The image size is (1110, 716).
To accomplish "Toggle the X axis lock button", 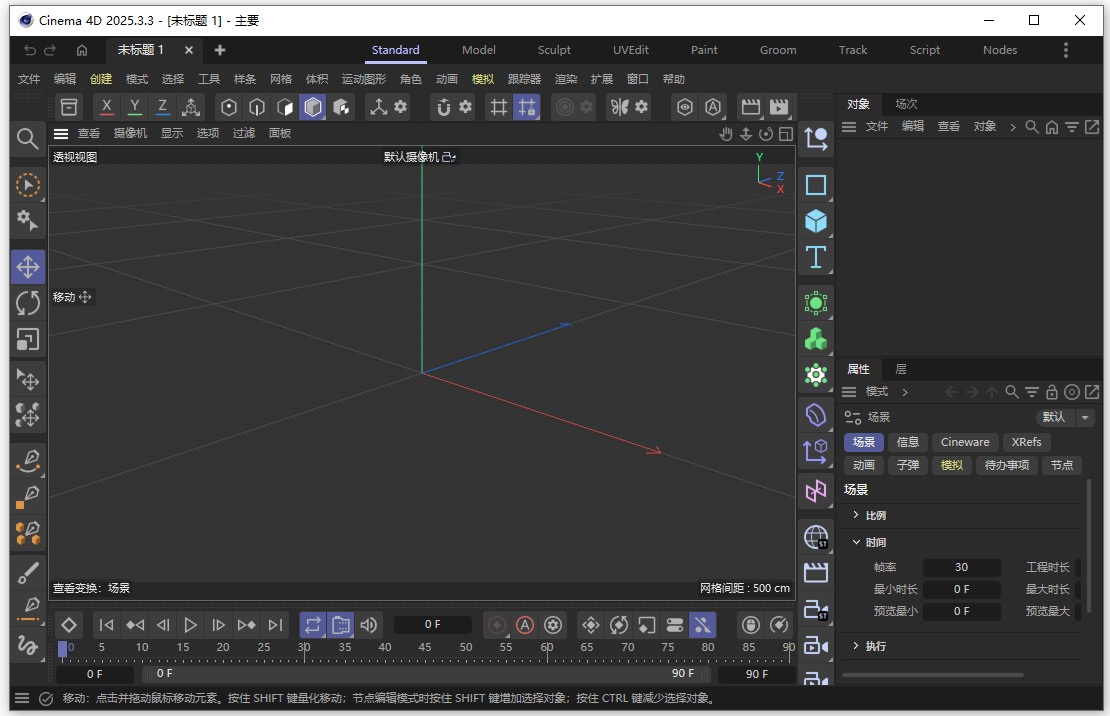I will [x=105, y=107].
